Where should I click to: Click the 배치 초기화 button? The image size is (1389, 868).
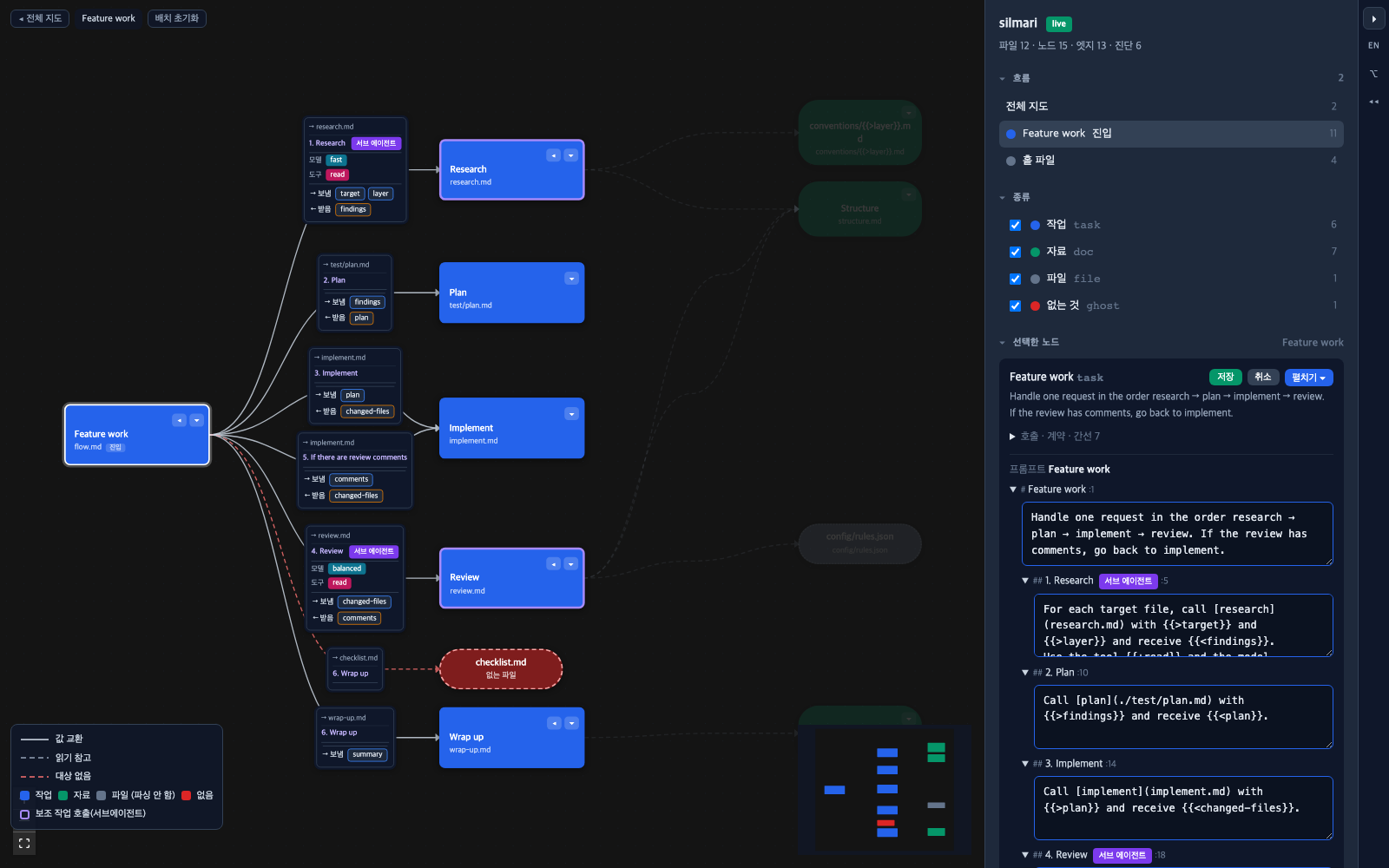point(177,18)
